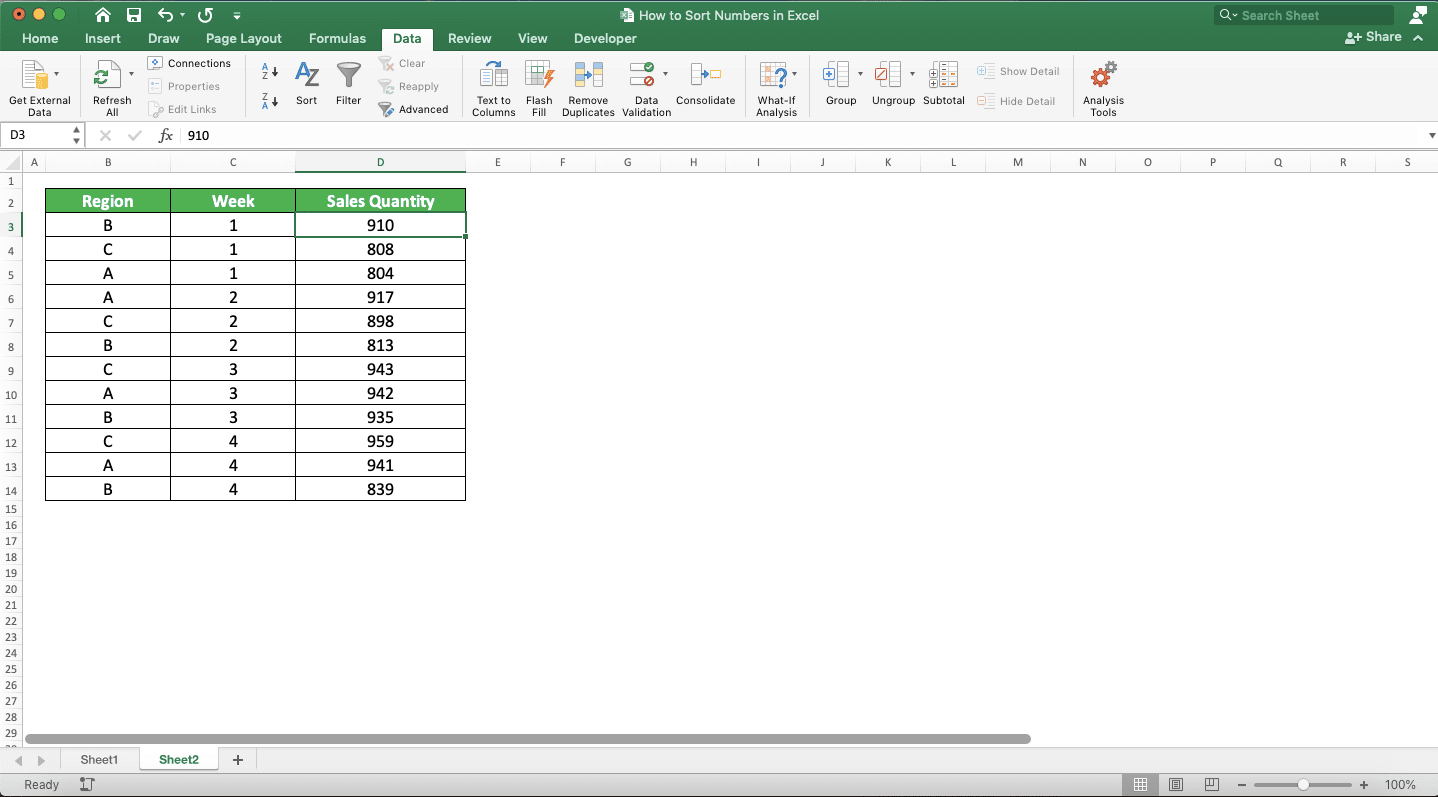1438x797 pixels.
Task: Launch Text to Columns
Action: [494, 88]
